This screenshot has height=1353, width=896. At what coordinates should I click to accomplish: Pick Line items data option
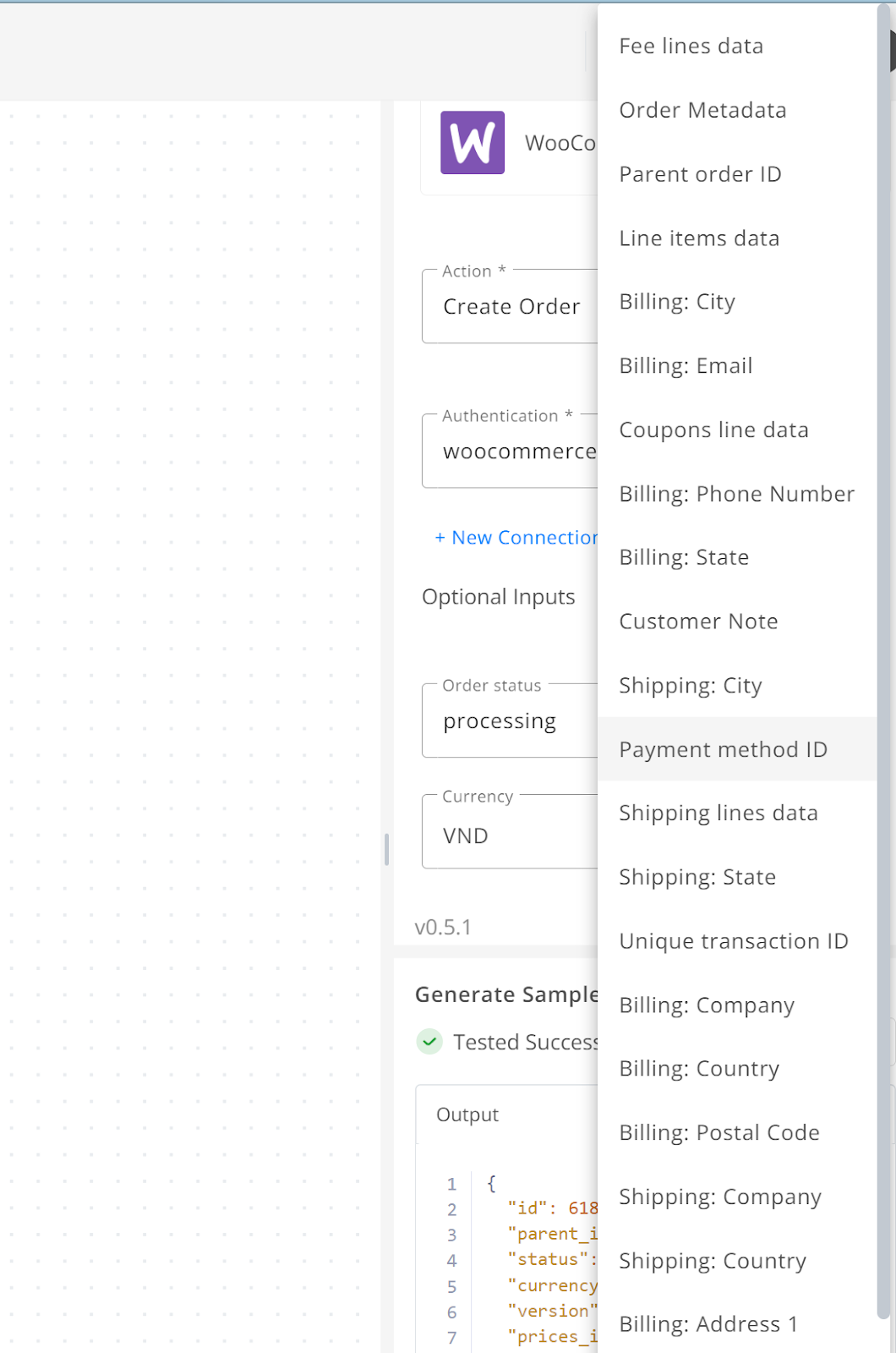coord(737,238)
